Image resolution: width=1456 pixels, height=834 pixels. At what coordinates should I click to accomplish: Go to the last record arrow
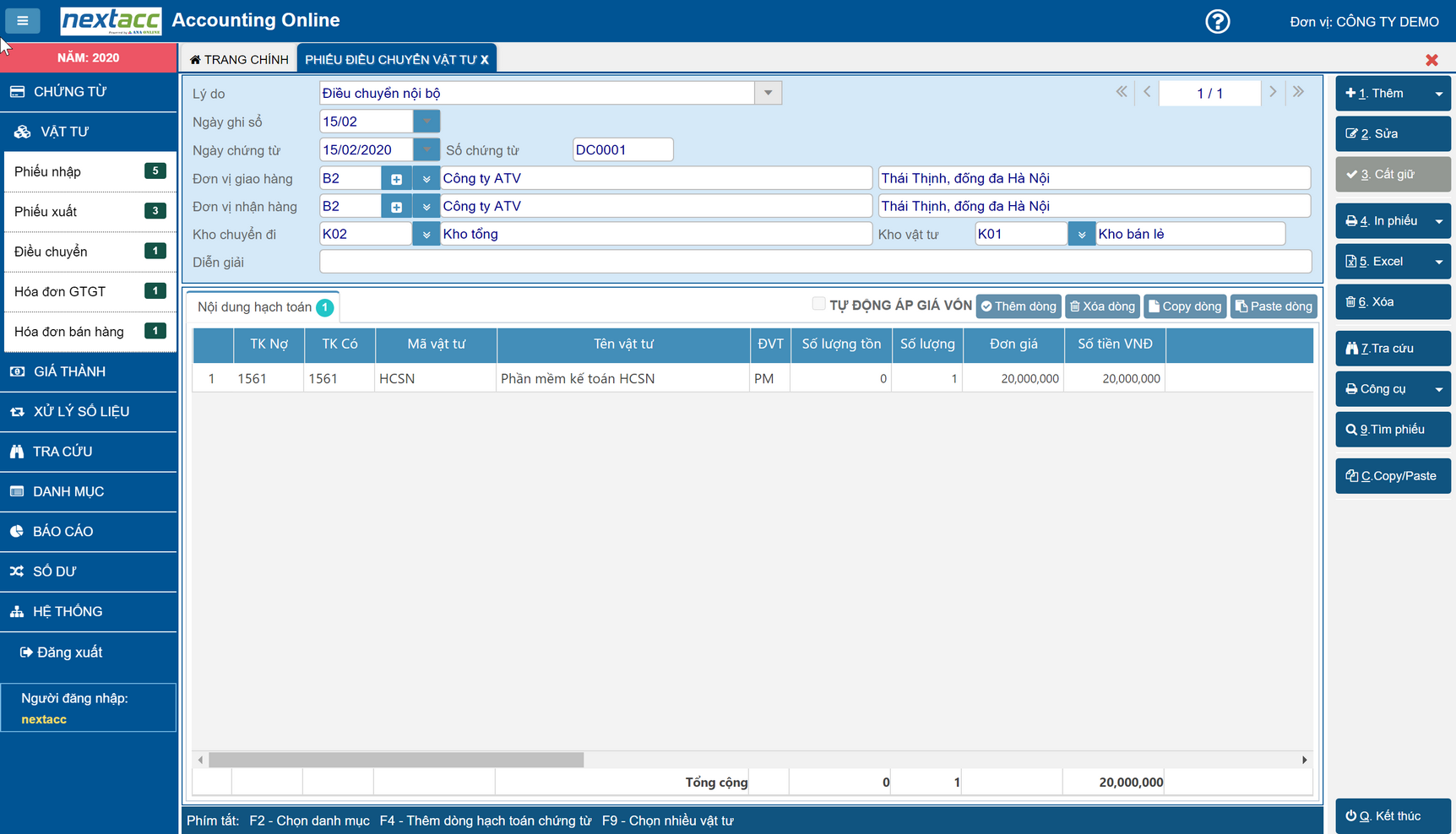click(x=1298, y=92)
